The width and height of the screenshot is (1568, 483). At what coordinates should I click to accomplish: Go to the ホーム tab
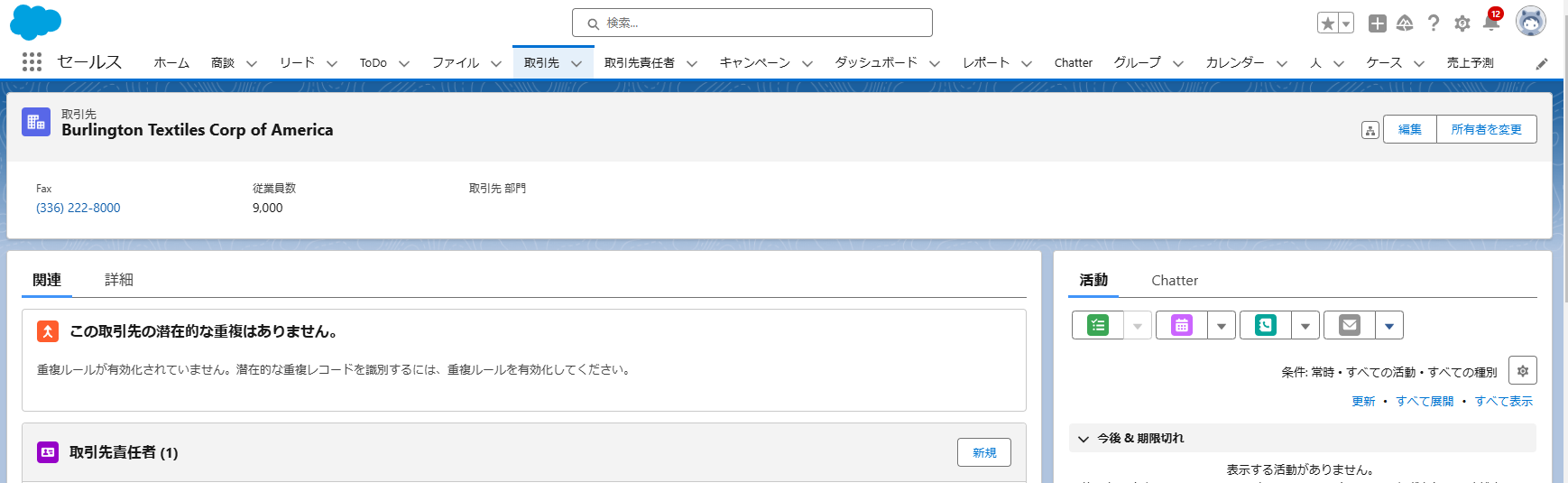171,62
